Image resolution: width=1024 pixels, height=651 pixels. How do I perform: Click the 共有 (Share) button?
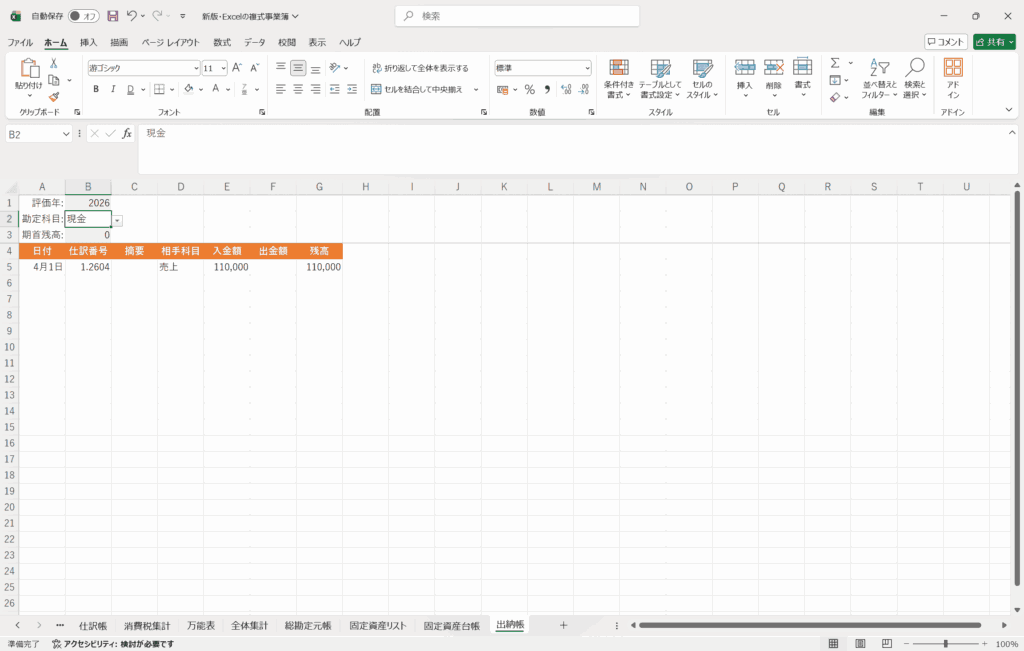(994, 42)
